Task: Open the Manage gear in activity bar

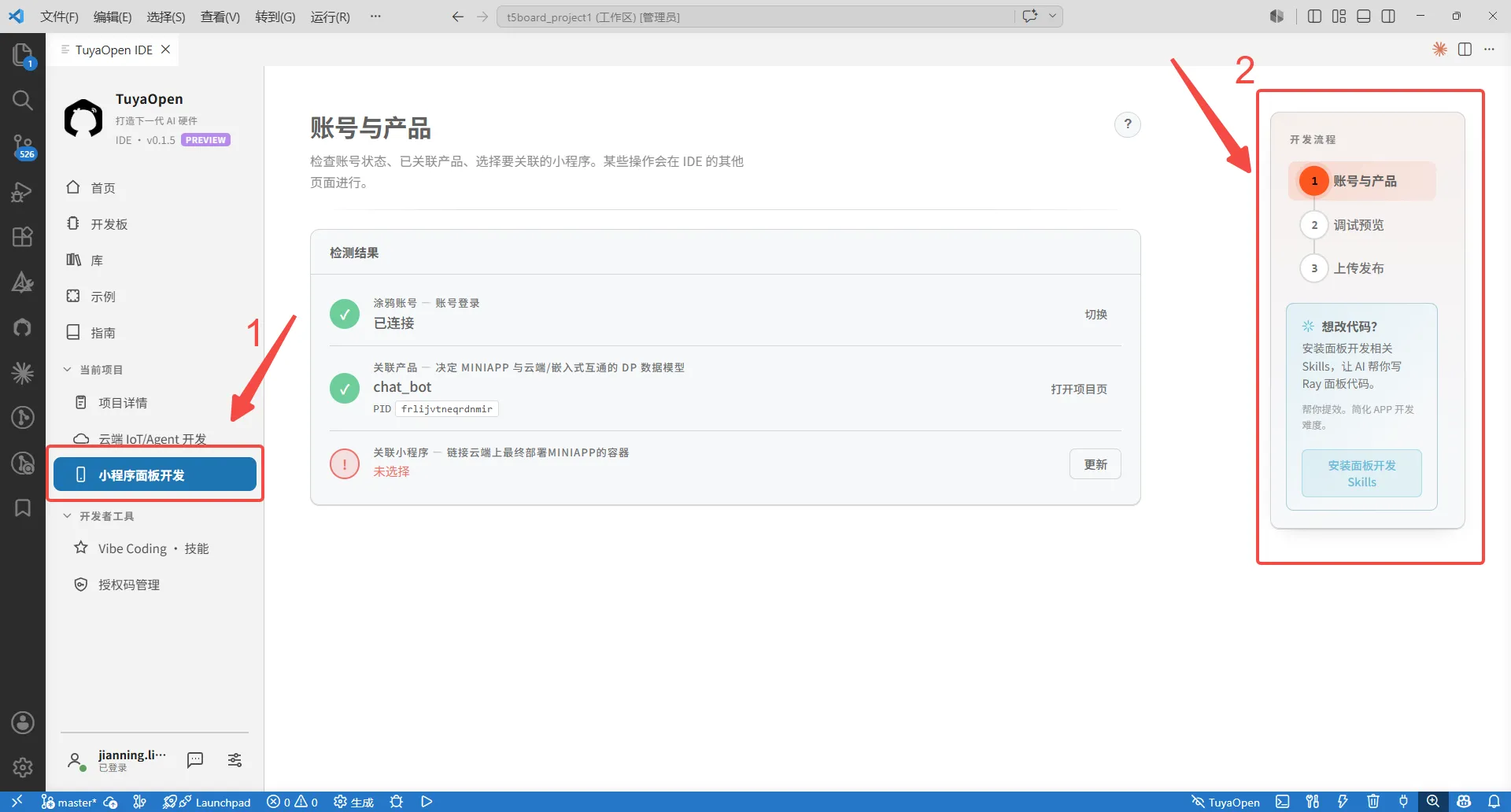Action: coord(22,766)
